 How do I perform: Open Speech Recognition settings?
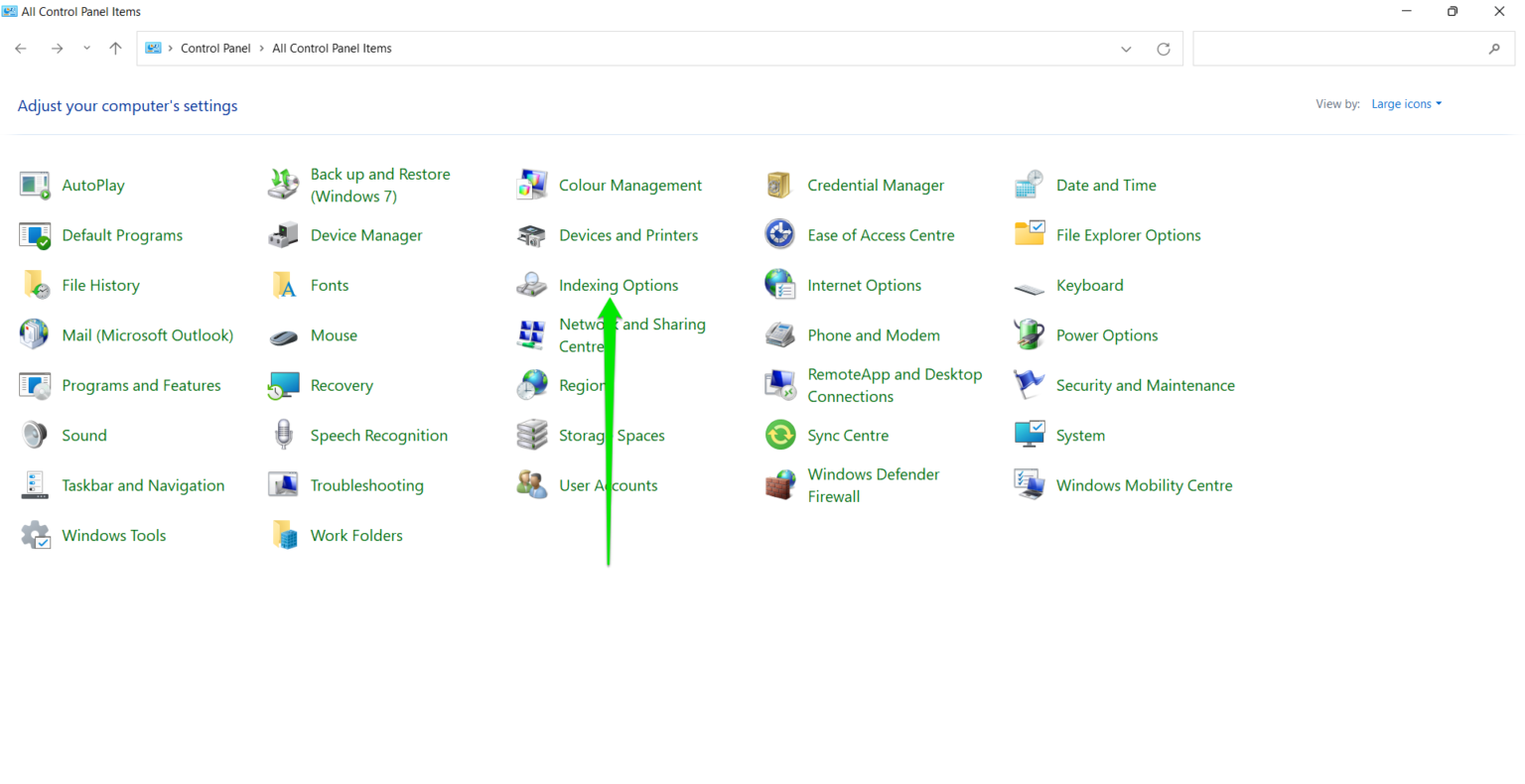[378, 435]
